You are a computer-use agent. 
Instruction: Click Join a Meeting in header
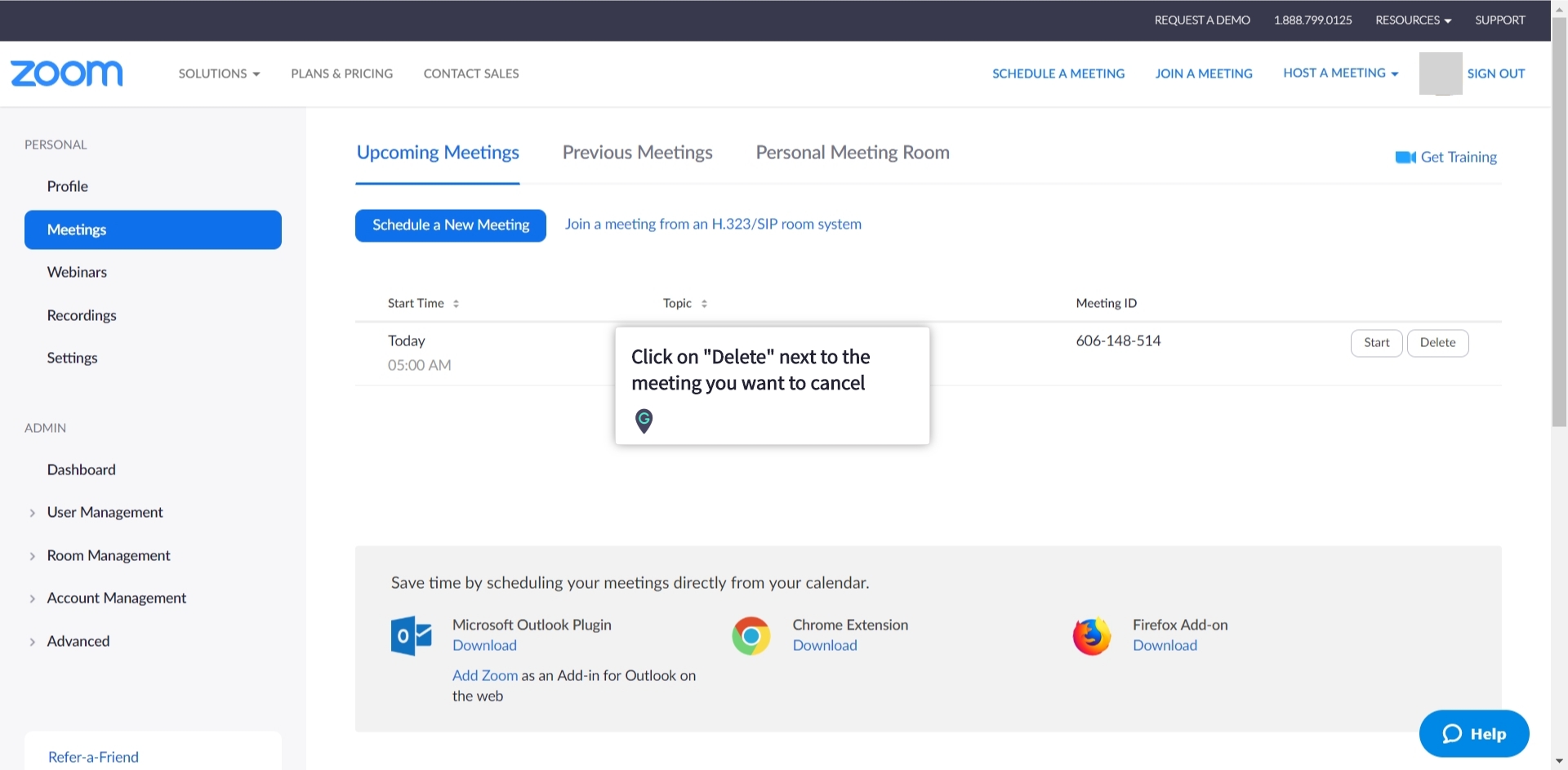(x=1204, y=73)
